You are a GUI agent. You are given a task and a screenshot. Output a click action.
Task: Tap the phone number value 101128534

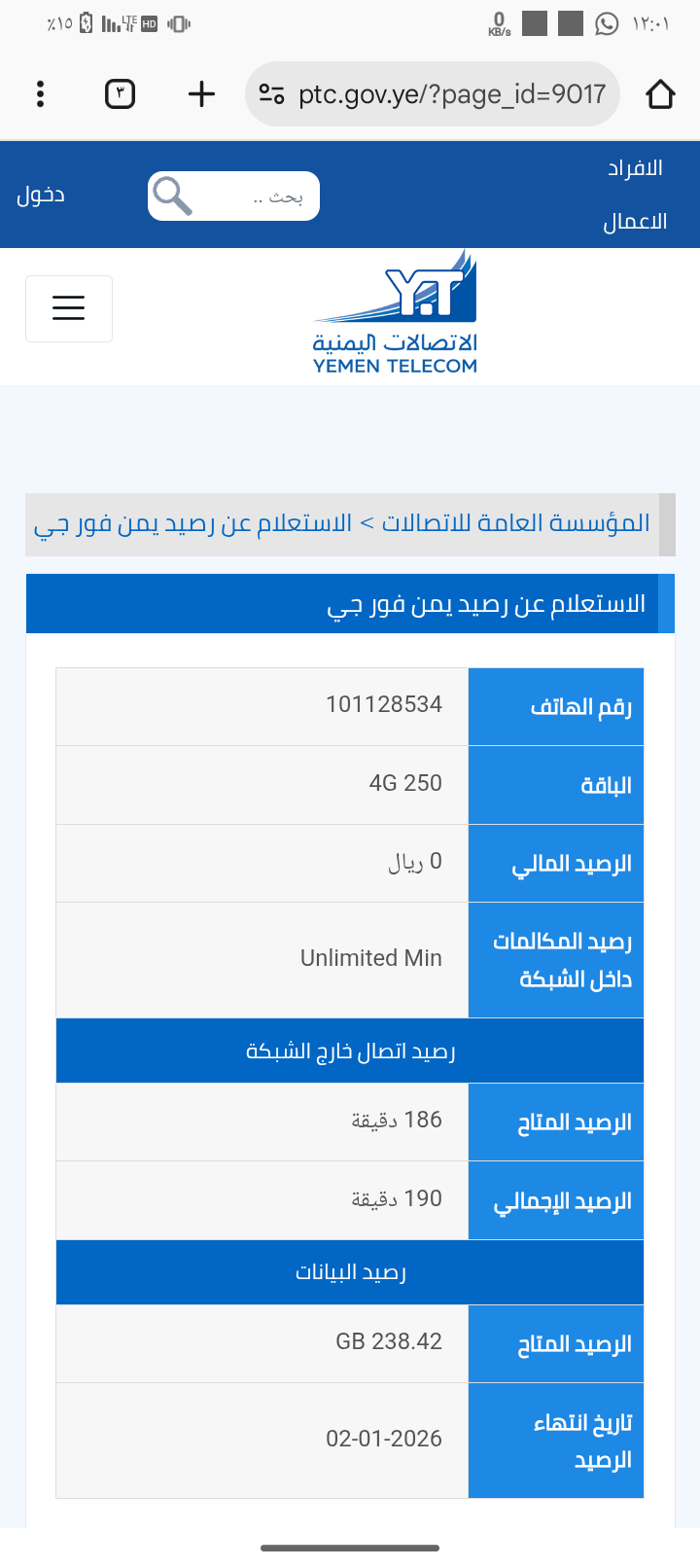tap(384, 704)
